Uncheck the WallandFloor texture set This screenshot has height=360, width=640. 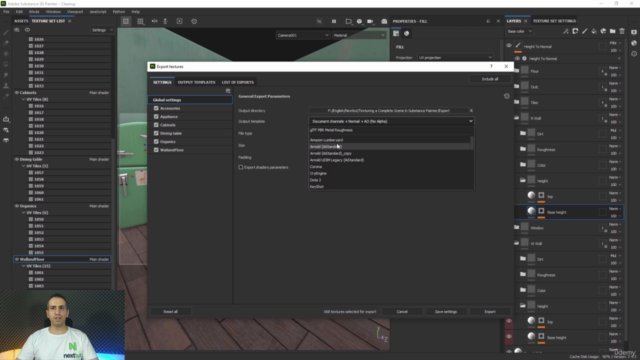(156, 150)
